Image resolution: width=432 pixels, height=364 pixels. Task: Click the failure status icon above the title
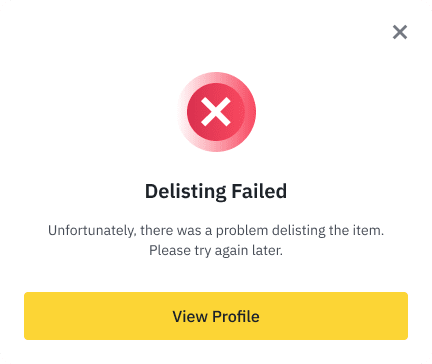(216, 112)
